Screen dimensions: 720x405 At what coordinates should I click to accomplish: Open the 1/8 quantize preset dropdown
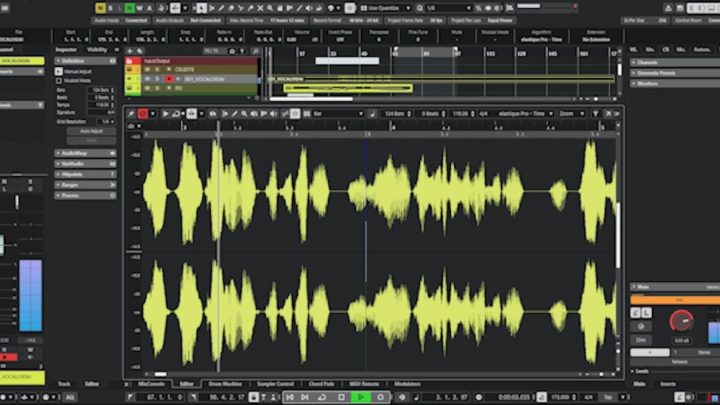coord(449,8)
